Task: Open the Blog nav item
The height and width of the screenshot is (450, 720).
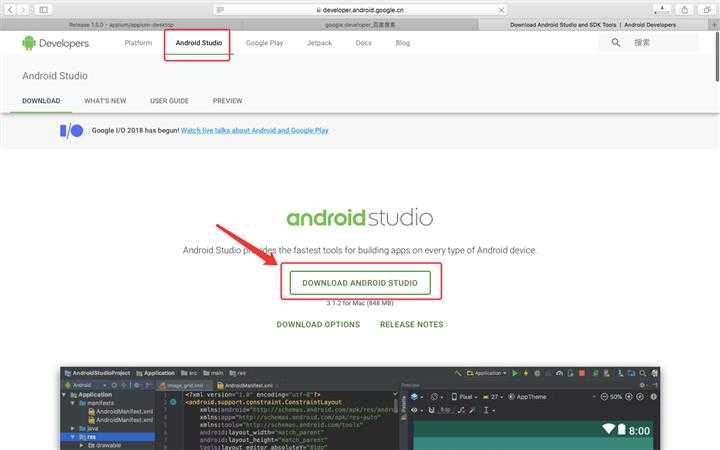Action: (x=403, y=43)
